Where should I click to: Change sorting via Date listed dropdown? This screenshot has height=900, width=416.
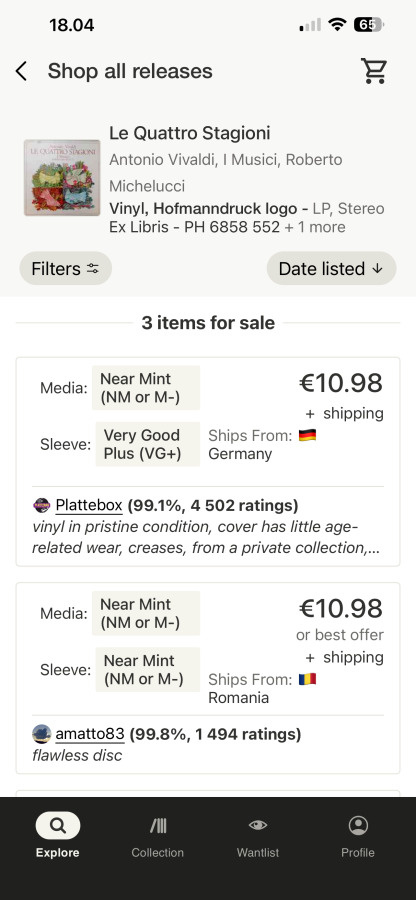pyautogui.click(x=331, y=268)
